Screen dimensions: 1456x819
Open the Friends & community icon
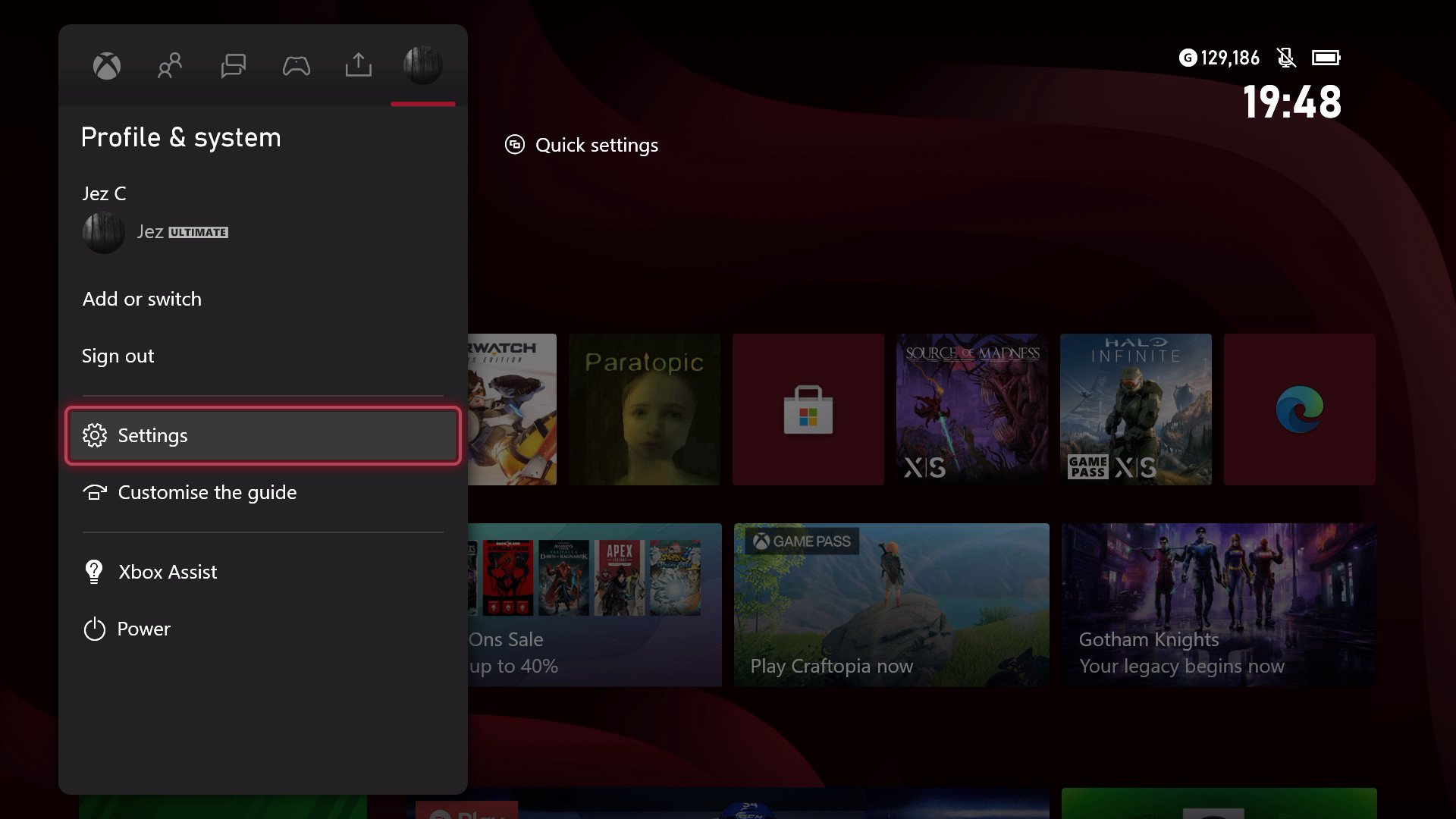pos(170,65)
